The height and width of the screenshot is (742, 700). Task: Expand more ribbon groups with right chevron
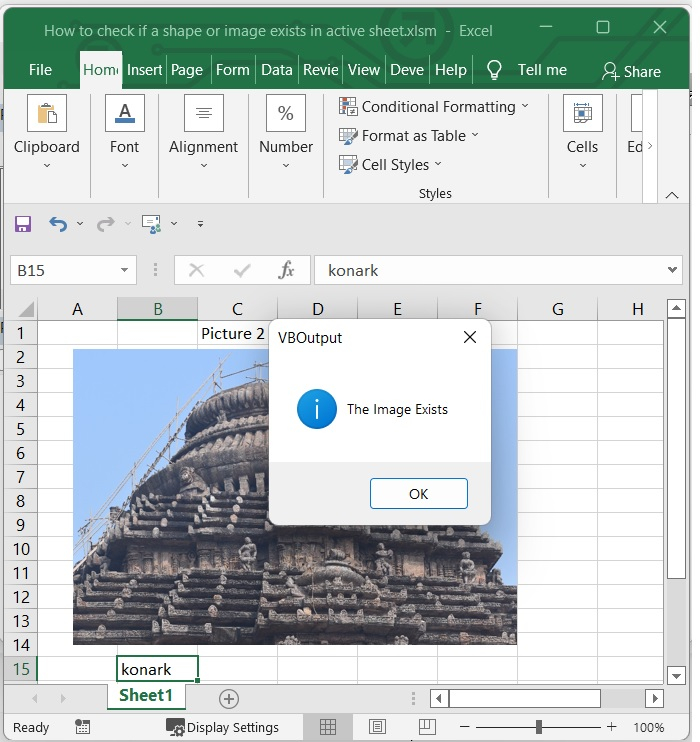click(x=650, y=146)
